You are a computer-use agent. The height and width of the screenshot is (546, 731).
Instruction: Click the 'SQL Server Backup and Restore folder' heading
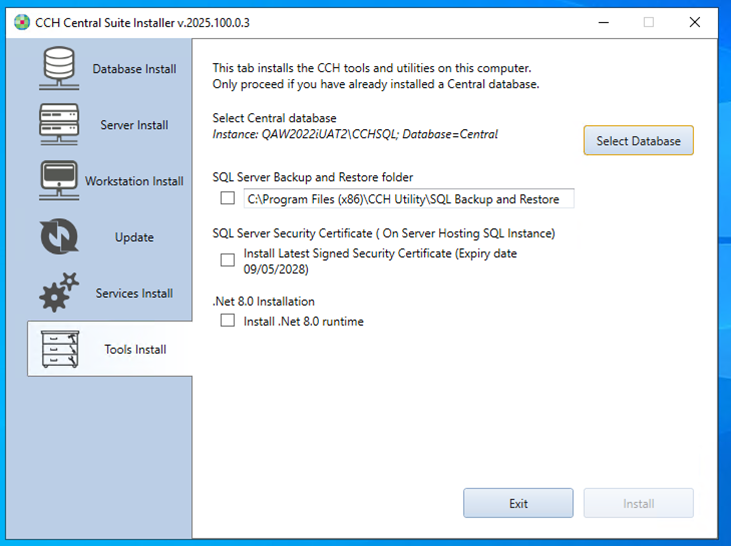[313, 177]
